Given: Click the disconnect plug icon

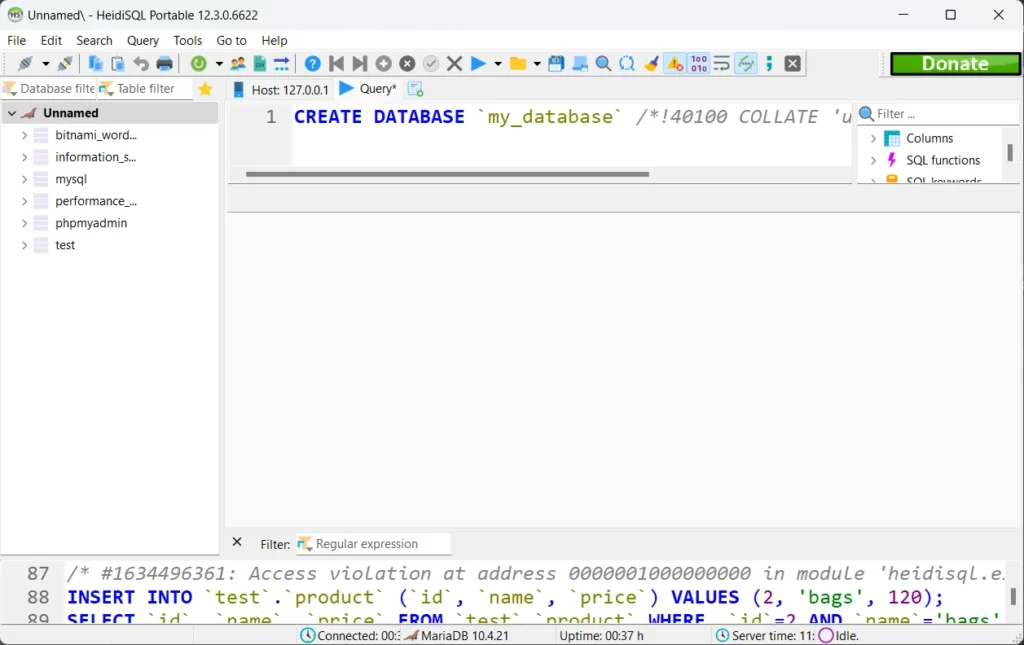Looking at the screenshot, I should pos(65,63).
